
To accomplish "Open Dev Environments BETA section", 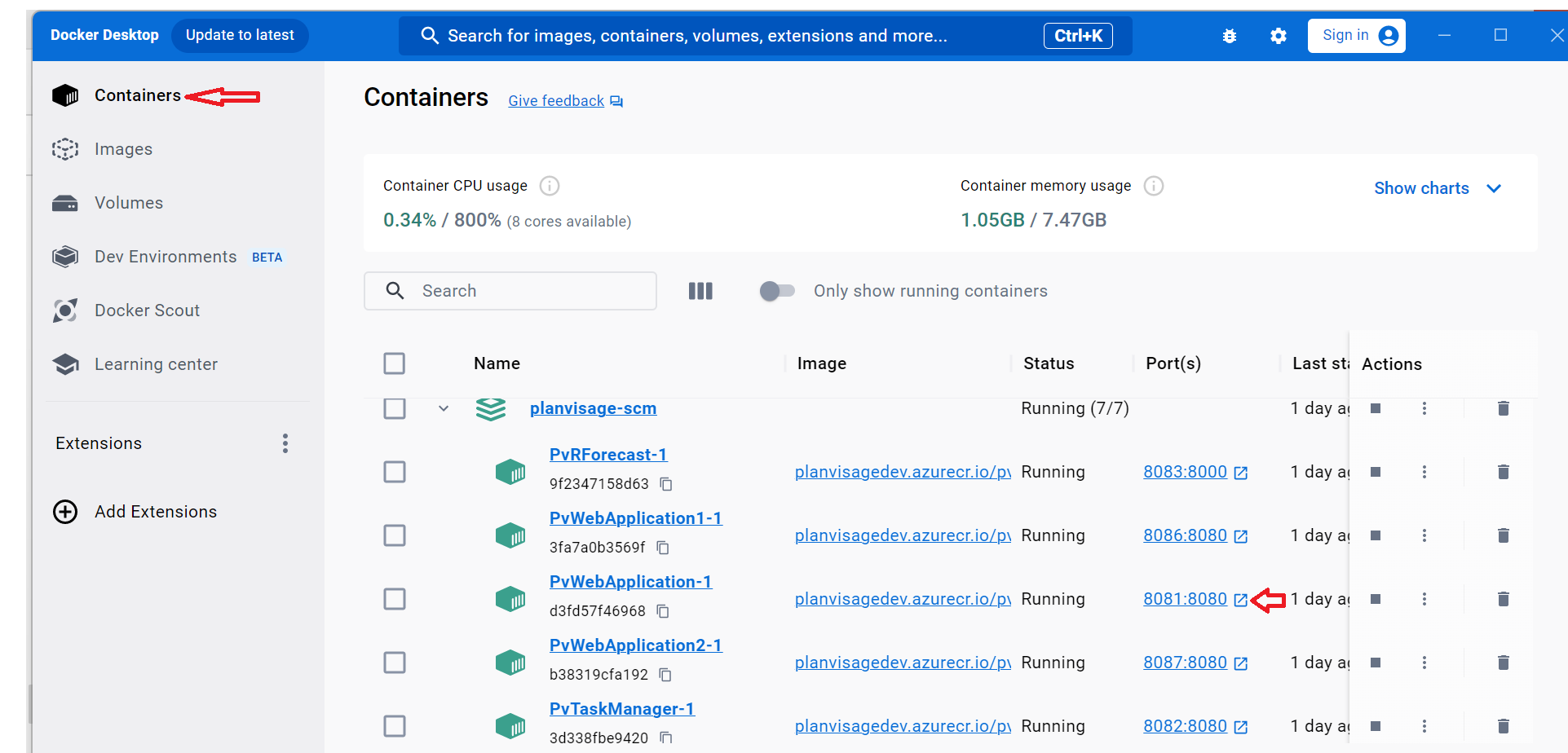I will point(167,257).
